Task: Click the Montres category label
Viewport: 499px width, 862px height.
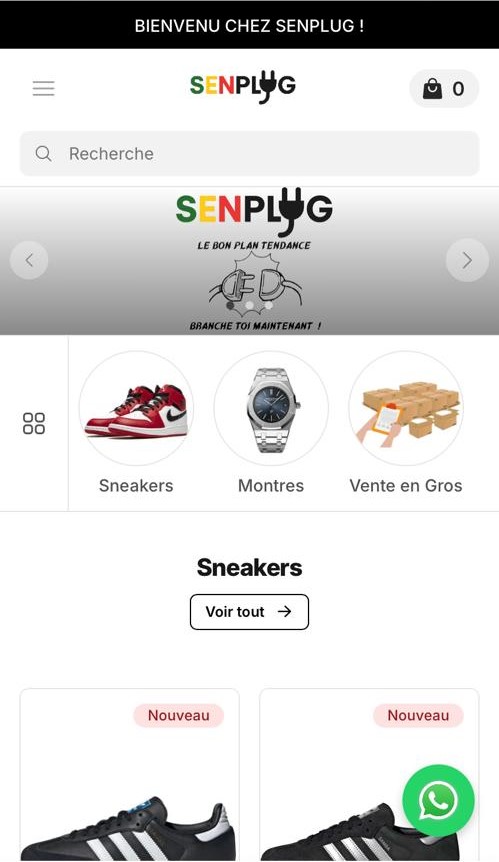Action: click(x=271, y=485)
